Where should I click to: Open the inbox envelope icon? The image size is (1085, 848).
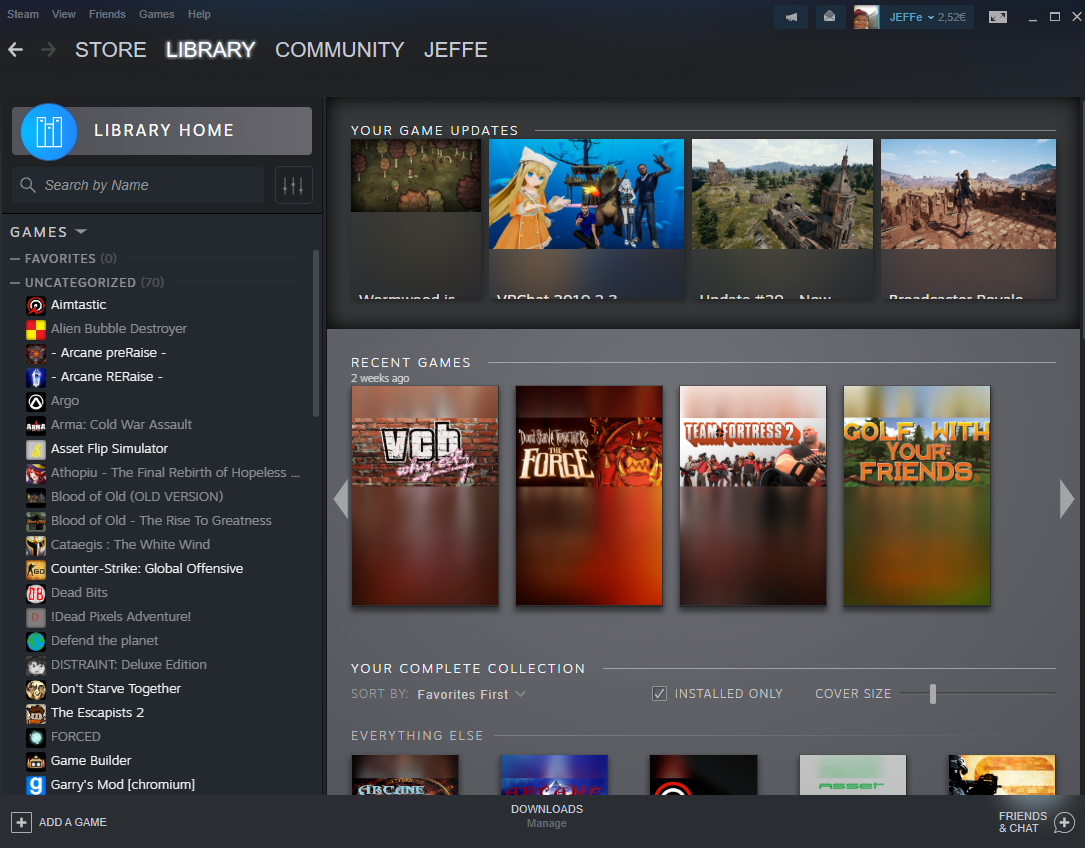[829, 17]
